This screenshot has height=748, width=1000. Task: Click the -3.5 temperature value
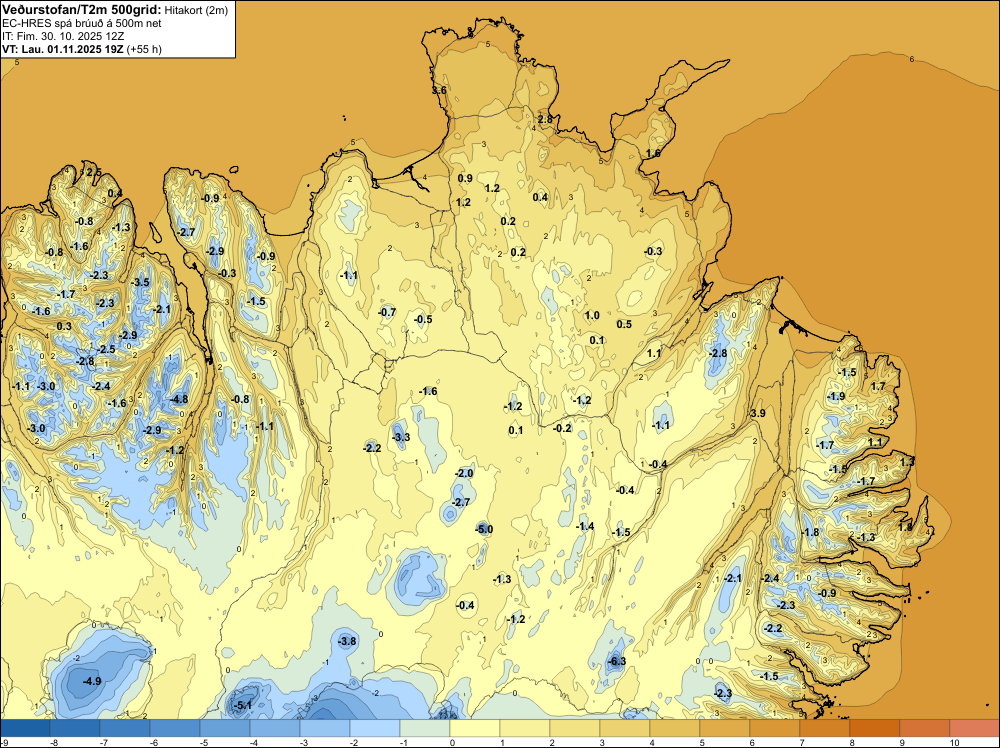click(140, 282)
